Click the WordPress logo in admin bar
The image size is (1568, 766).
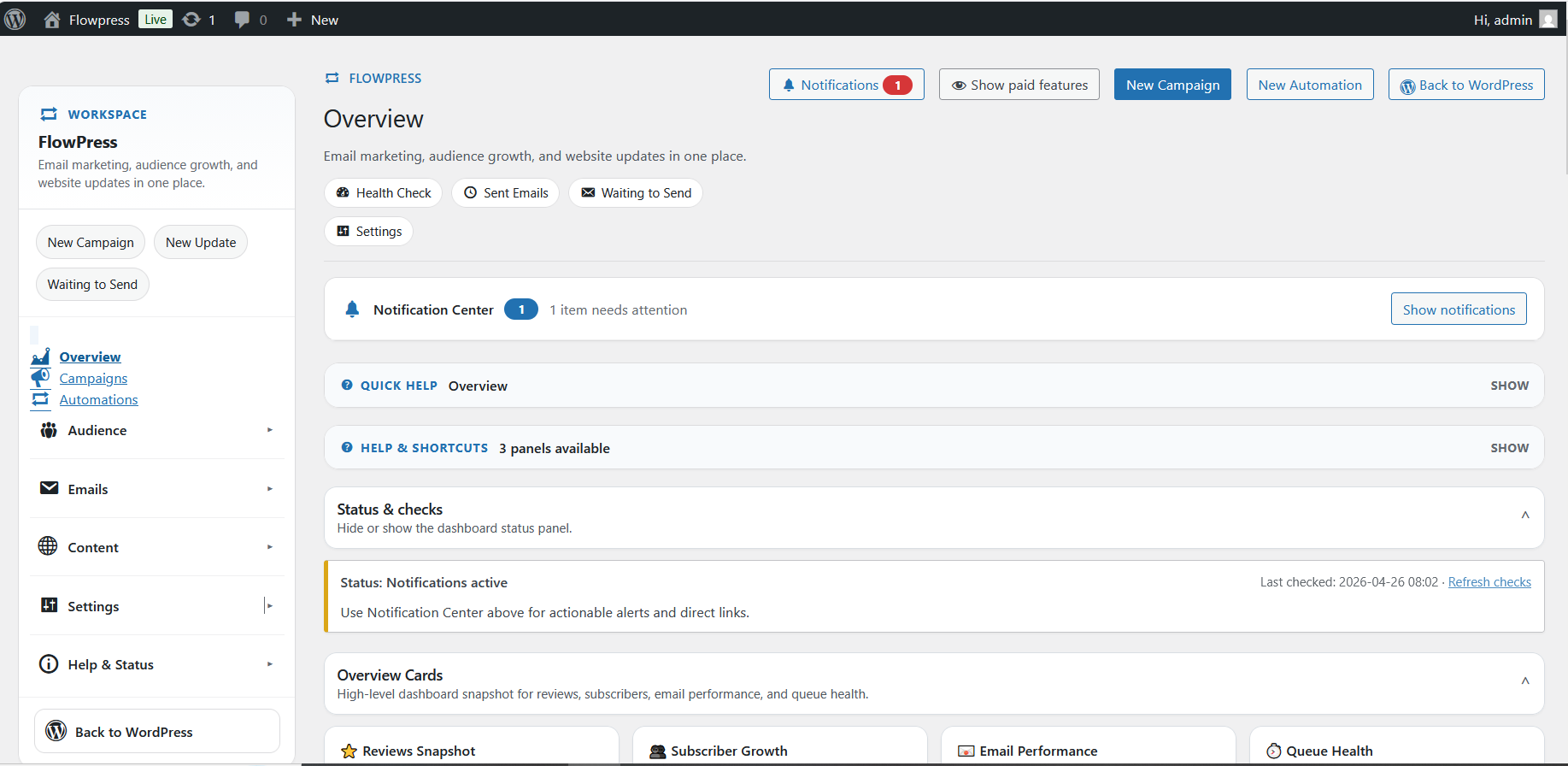coord(15,19)
